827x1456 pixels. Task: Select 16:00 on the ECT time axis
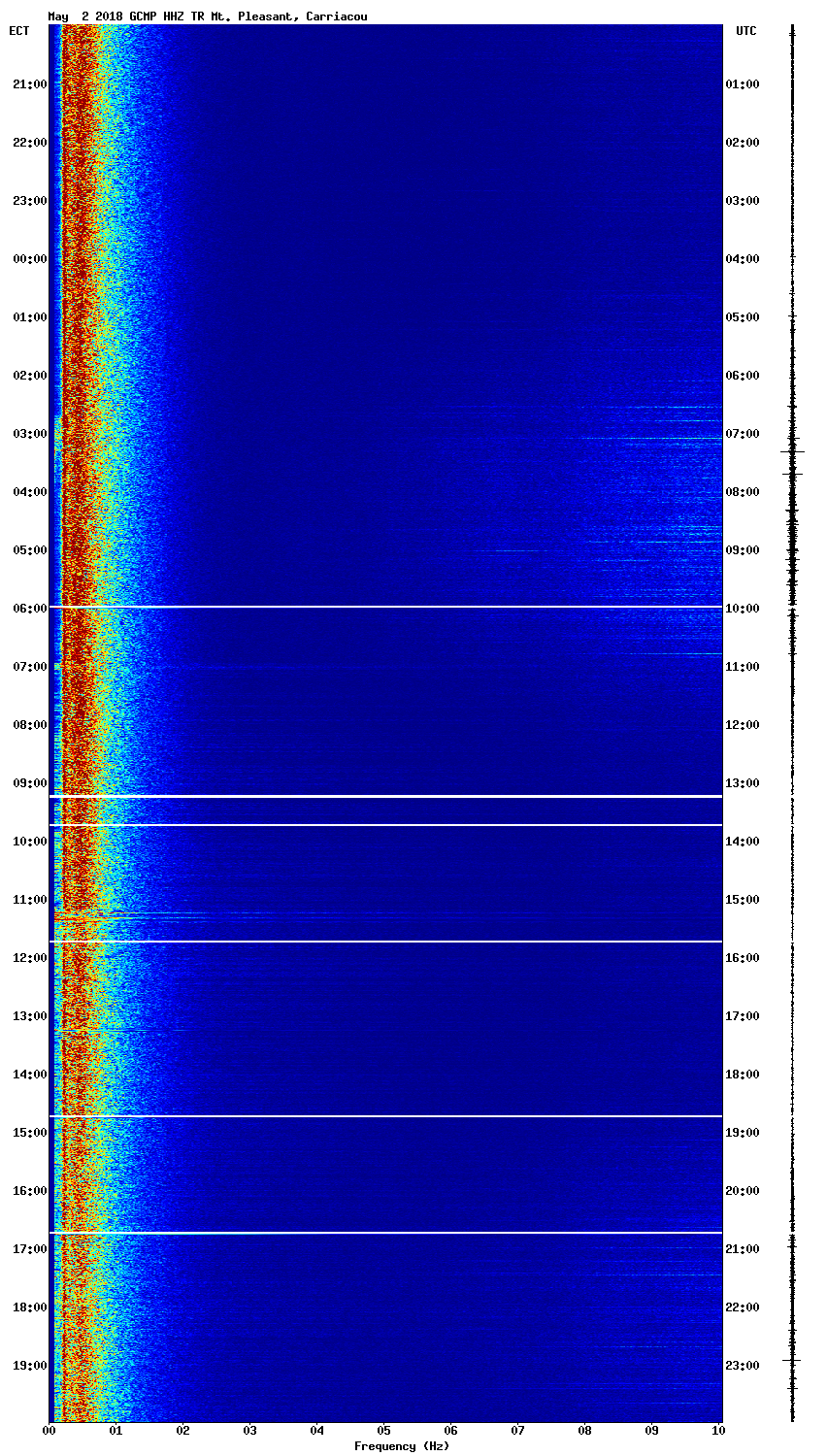coord(29,1191)
